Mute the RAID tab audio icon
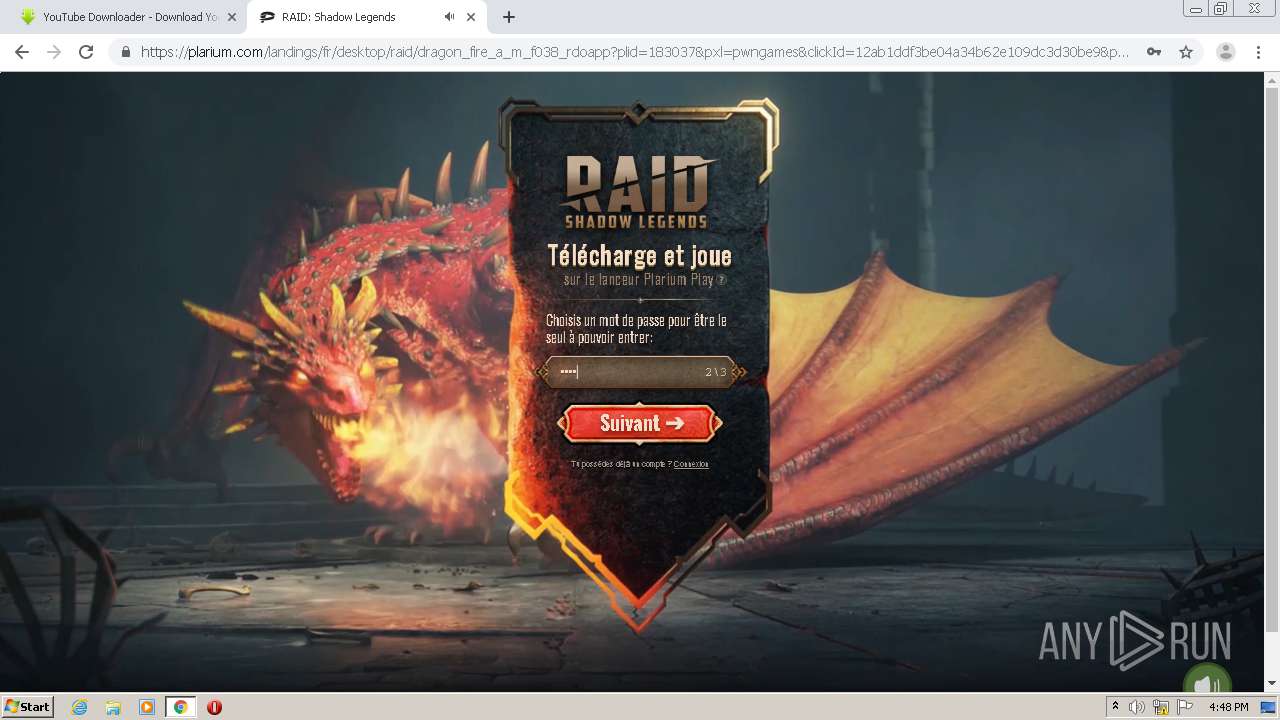1280x720 pixels. click(449, 17)
